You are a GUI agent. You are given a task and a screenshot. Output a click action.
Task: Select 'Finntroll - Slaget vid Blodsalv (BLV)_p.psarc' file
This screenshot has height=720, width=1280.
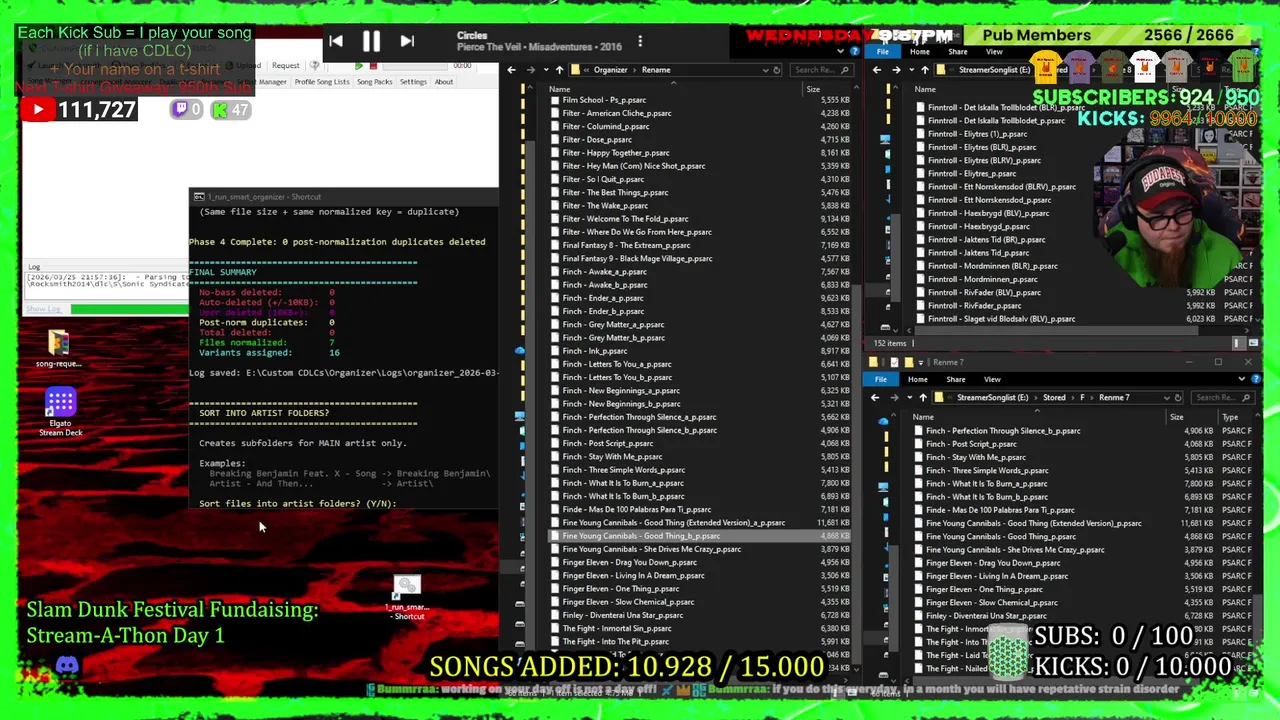(x=1001, y=319)
